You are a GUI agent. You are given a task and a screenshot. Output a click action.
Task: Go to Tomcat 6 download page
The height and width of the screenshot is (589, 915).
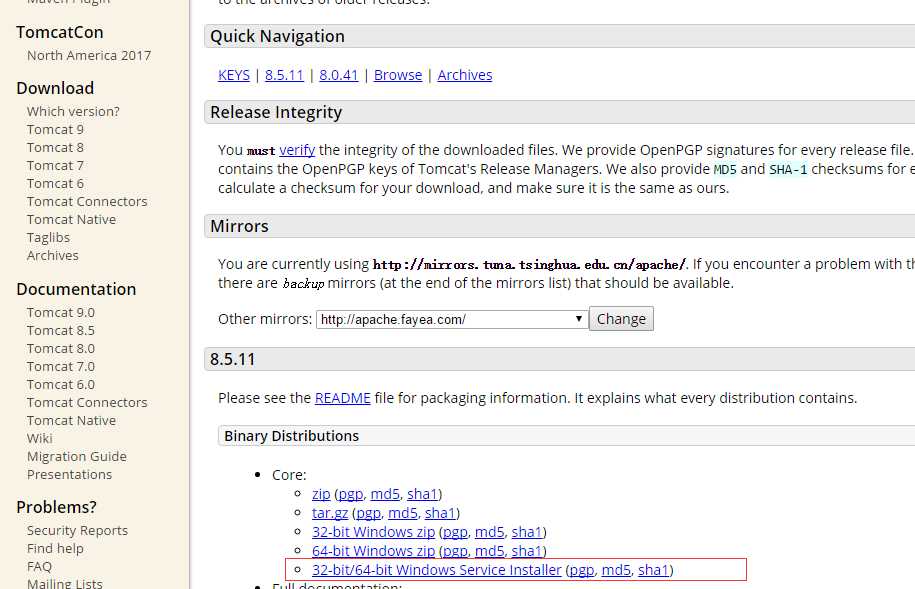coord(55,184)
